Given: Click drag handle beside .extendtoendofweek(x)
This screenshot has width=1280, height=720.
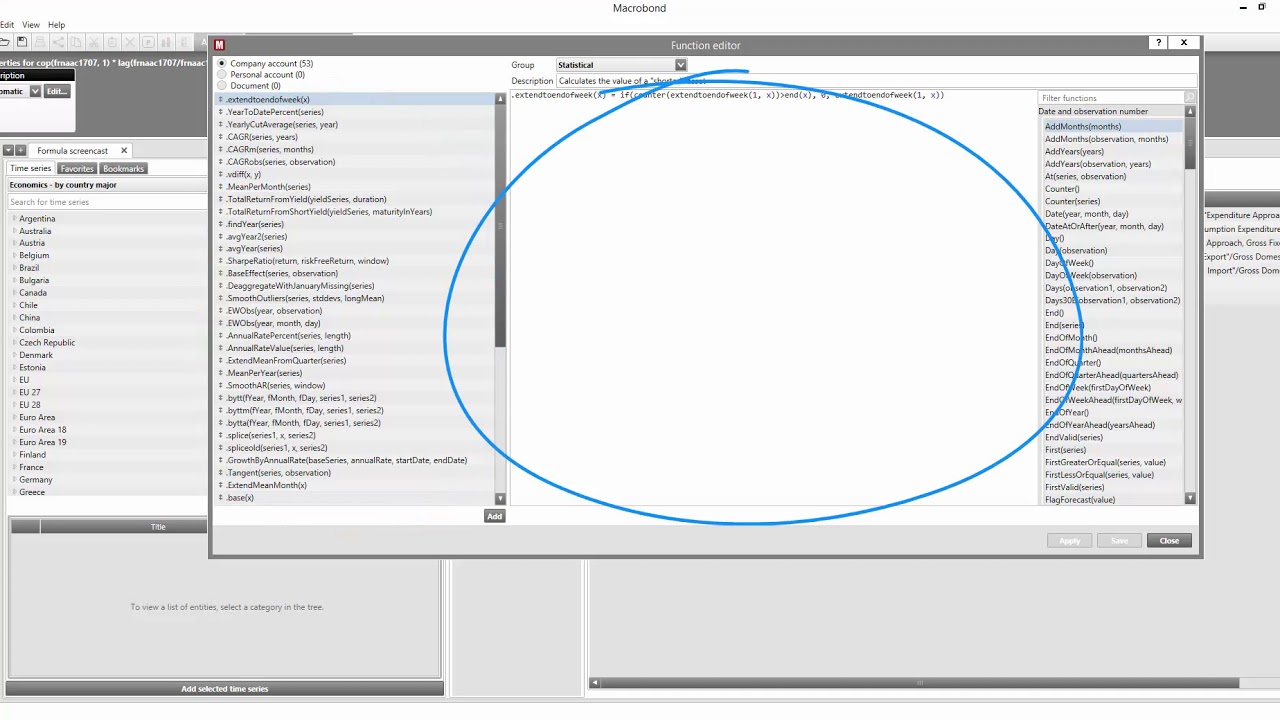Looking at the screenshot, I should point(221,100).
